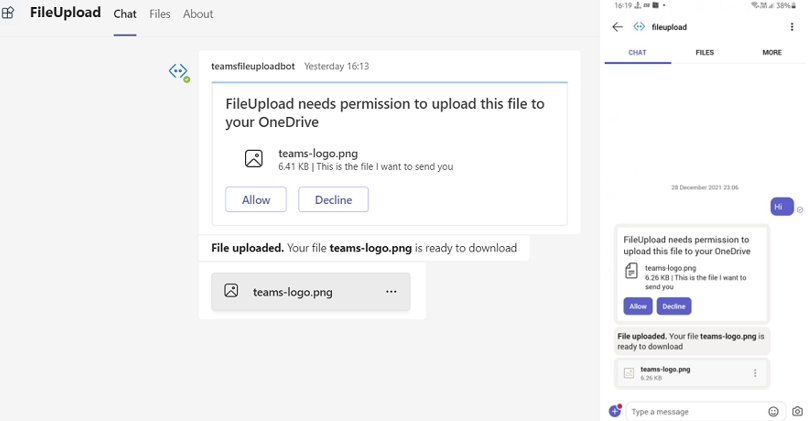Viewport: 809px width, 421px height.
Task: Click the image icon beside teams-logo.png 6.41 KB
Action: [254, 158]
